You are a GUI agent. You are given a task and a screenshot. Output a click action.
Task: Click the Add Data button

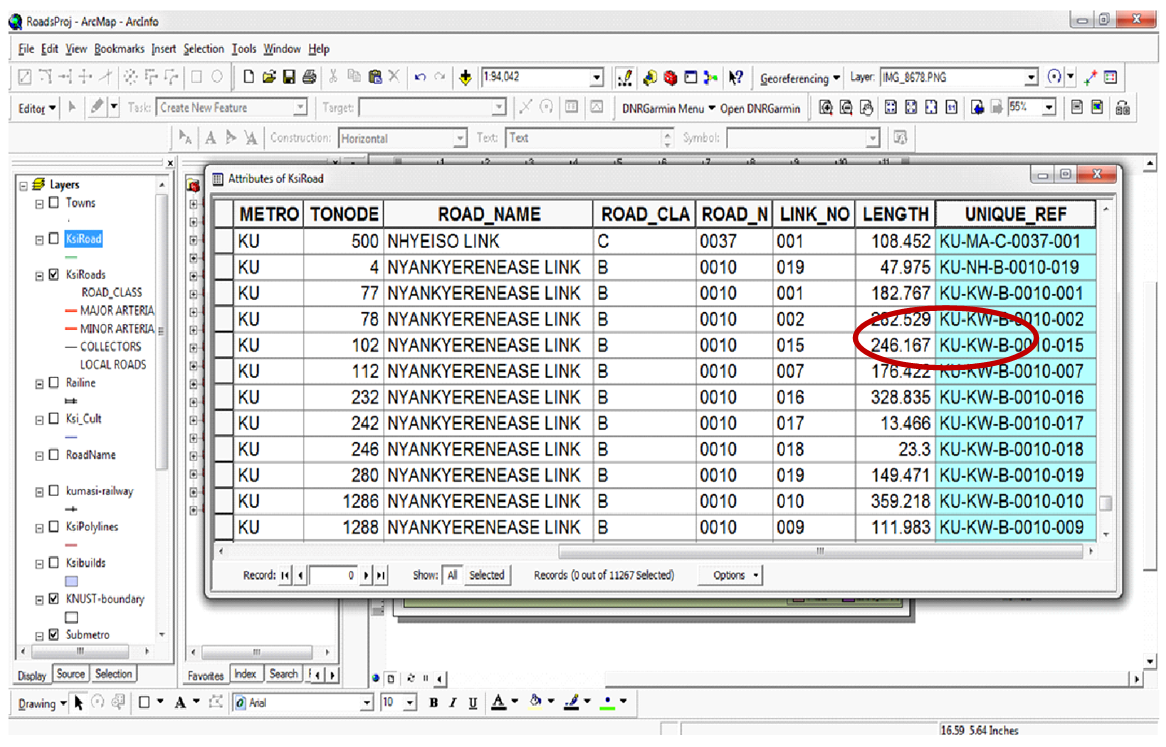pyautogui.click(x=467, y=78)
